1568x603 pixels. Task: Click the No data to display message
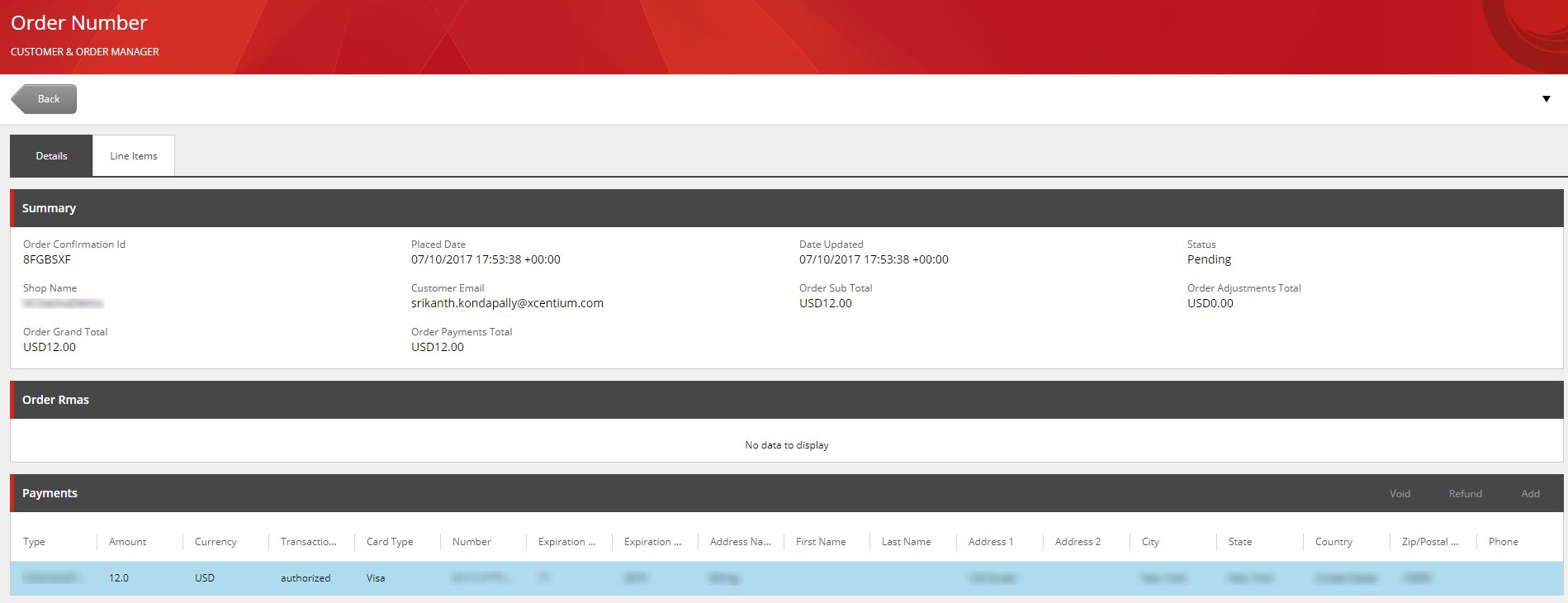coord(787,445)
